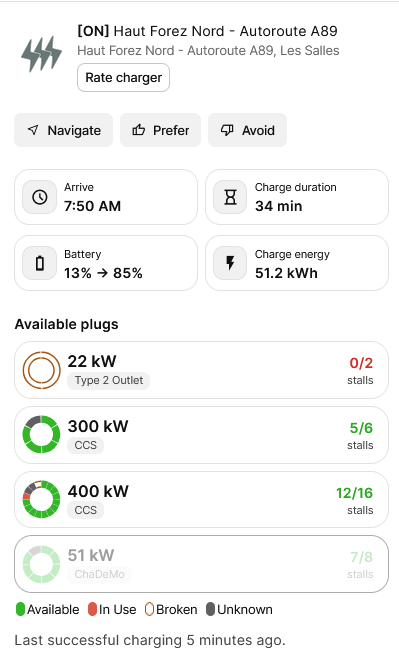Start navigation with the Navigate button
Viewport: 399px width, 661px height.
[x=64, y=130]
